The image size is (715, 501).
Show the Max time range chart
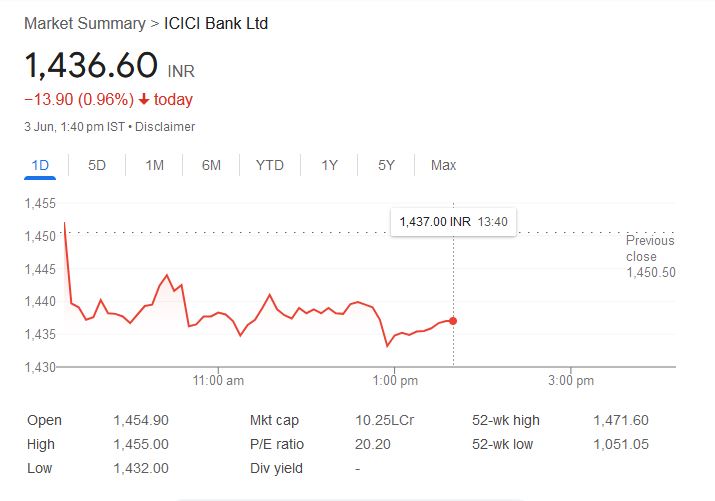tap(443, 165)
